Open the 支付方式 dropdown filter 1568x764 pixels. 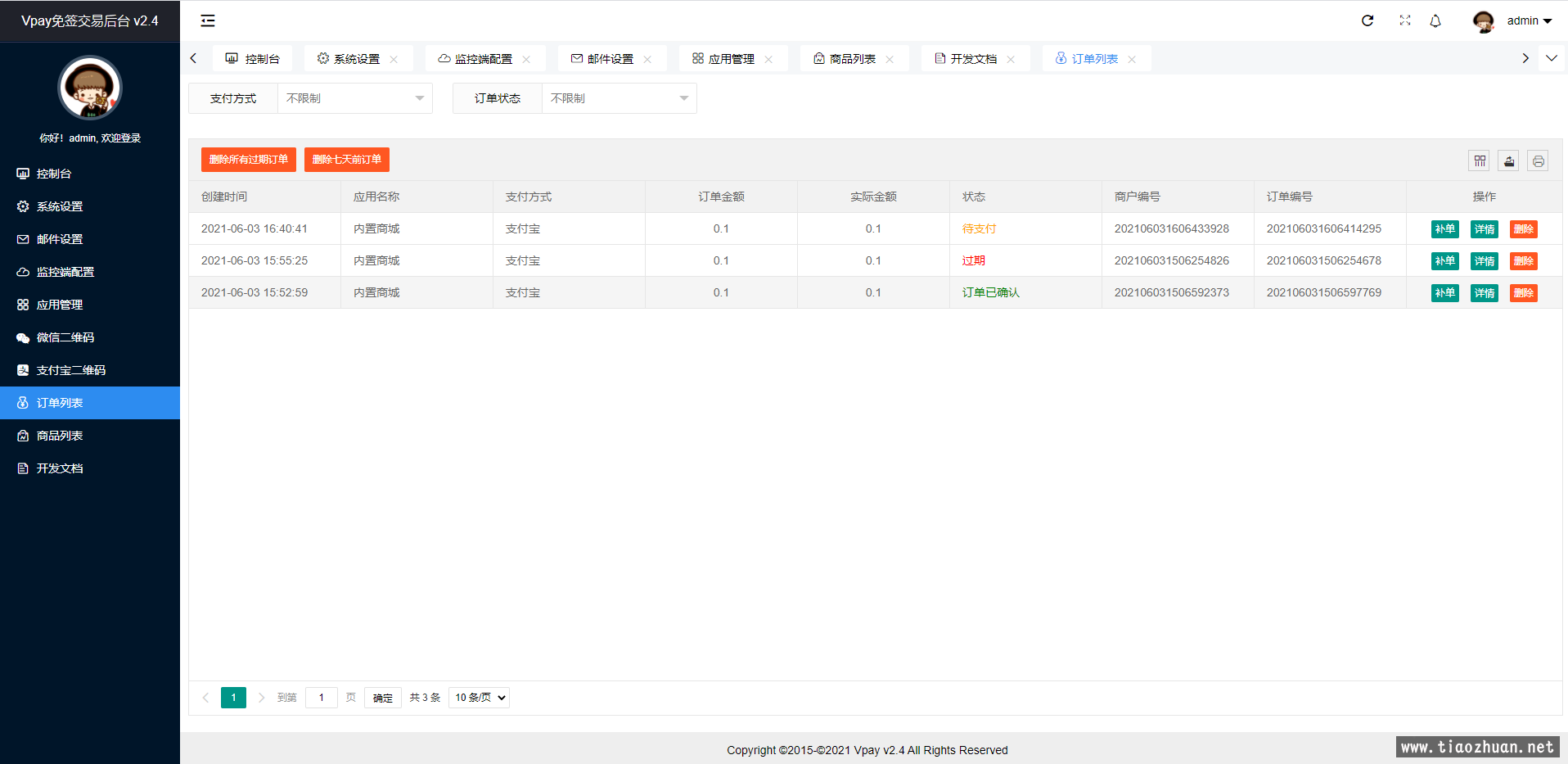(354, 98)
